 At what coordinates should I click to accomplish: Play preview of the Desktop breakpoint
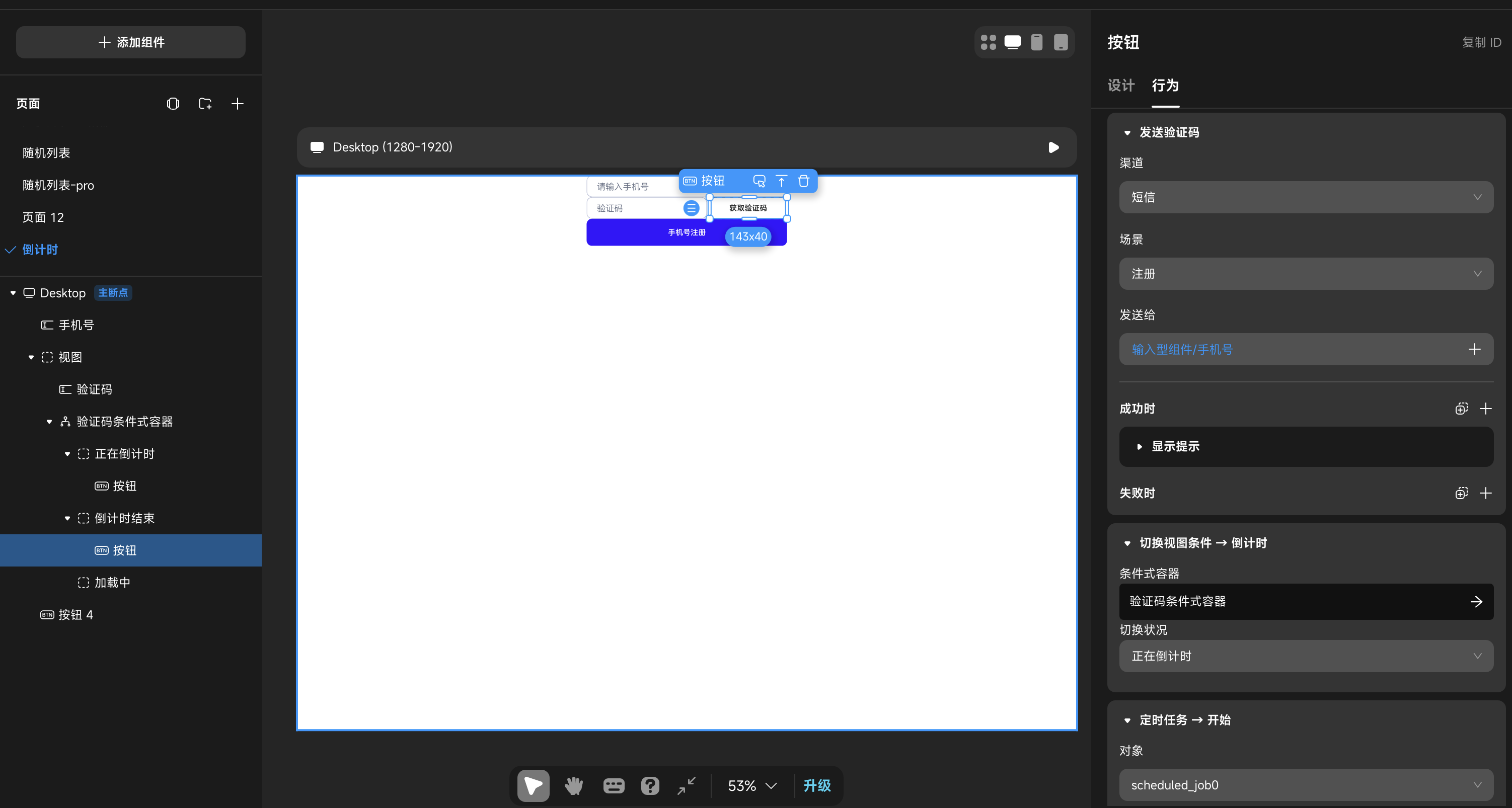(x=1053, y=147)
